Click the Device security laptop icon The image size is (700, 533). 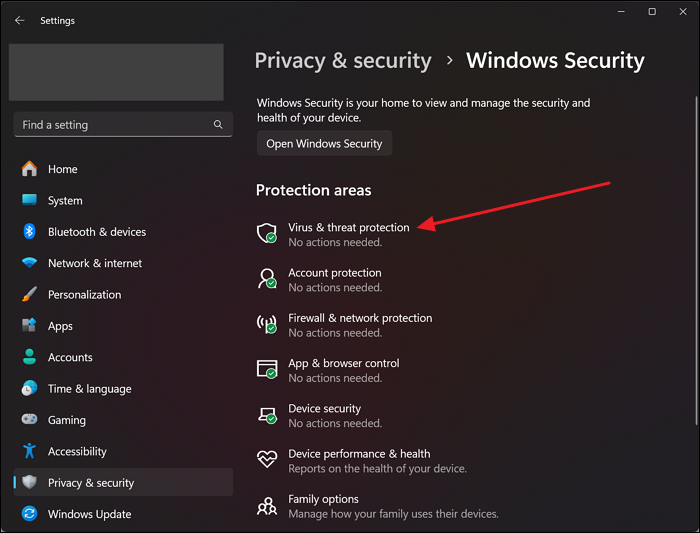267,415
